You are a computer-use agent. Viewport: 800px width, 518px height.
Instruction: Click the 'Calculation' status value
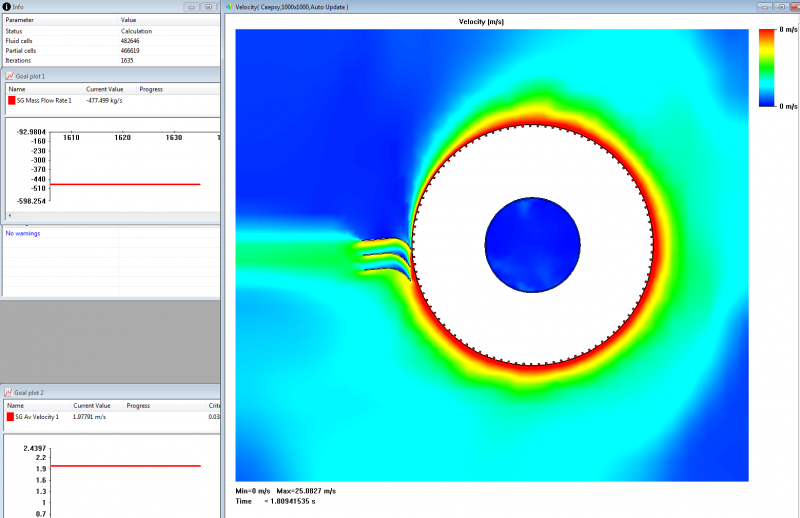coord(136,31)
